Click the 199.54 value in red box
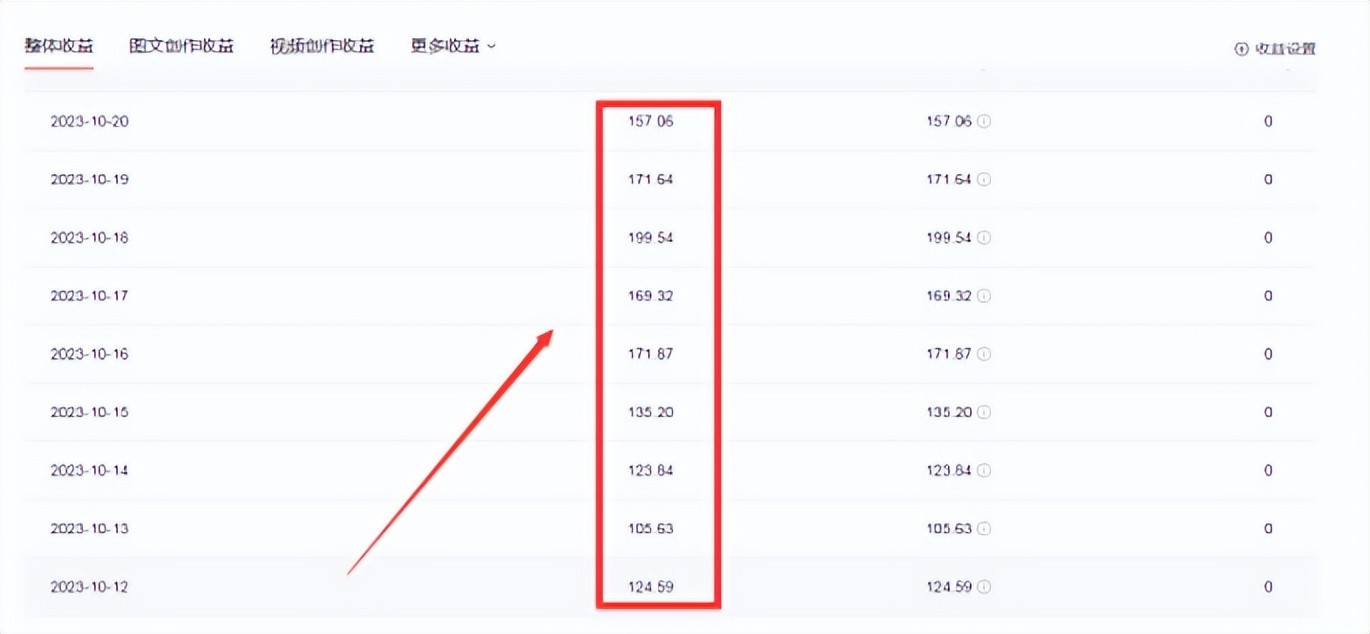 [651, 238]
